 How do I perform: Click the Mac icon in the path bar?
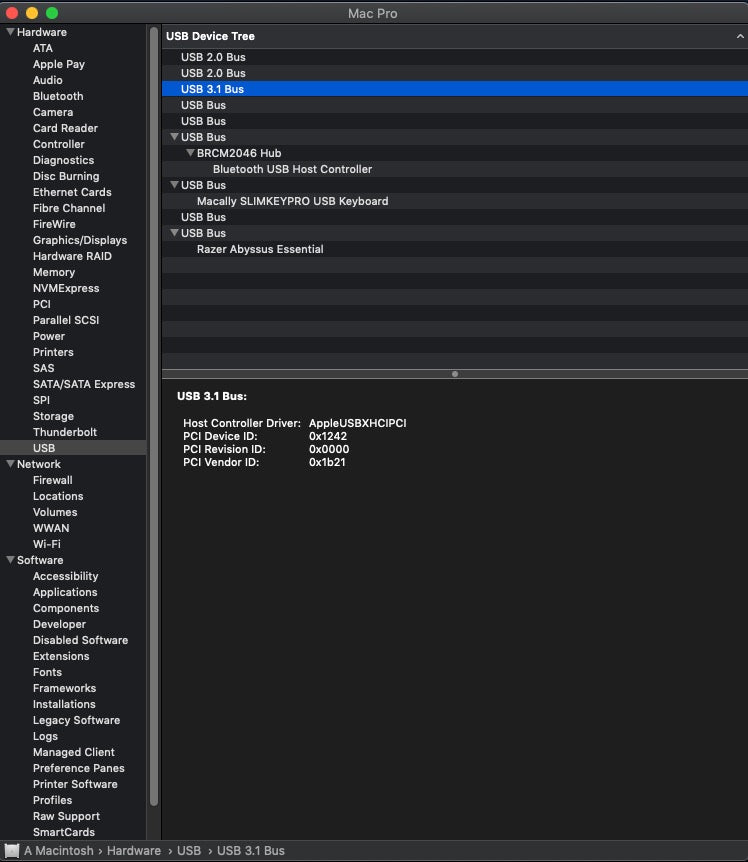[x=12, y=851]
